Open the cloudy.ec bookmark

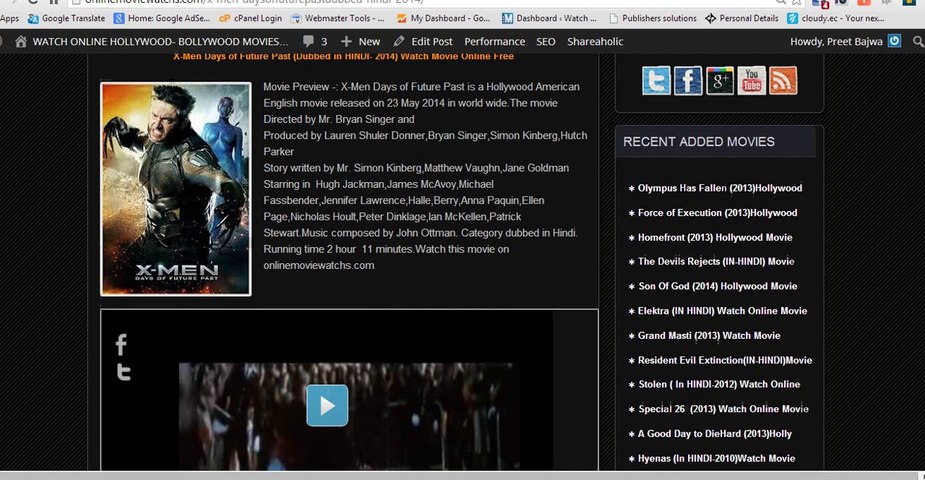(x=836, y=18)
